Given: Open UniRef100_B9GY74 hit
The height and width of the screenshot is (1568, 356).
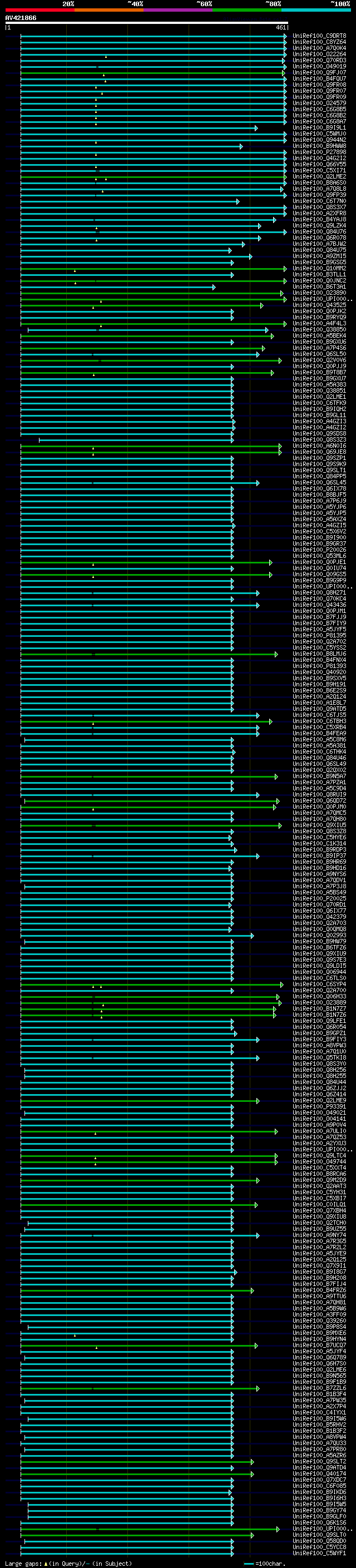Looking at the screenshot, I should click(x=319, y=1510).
